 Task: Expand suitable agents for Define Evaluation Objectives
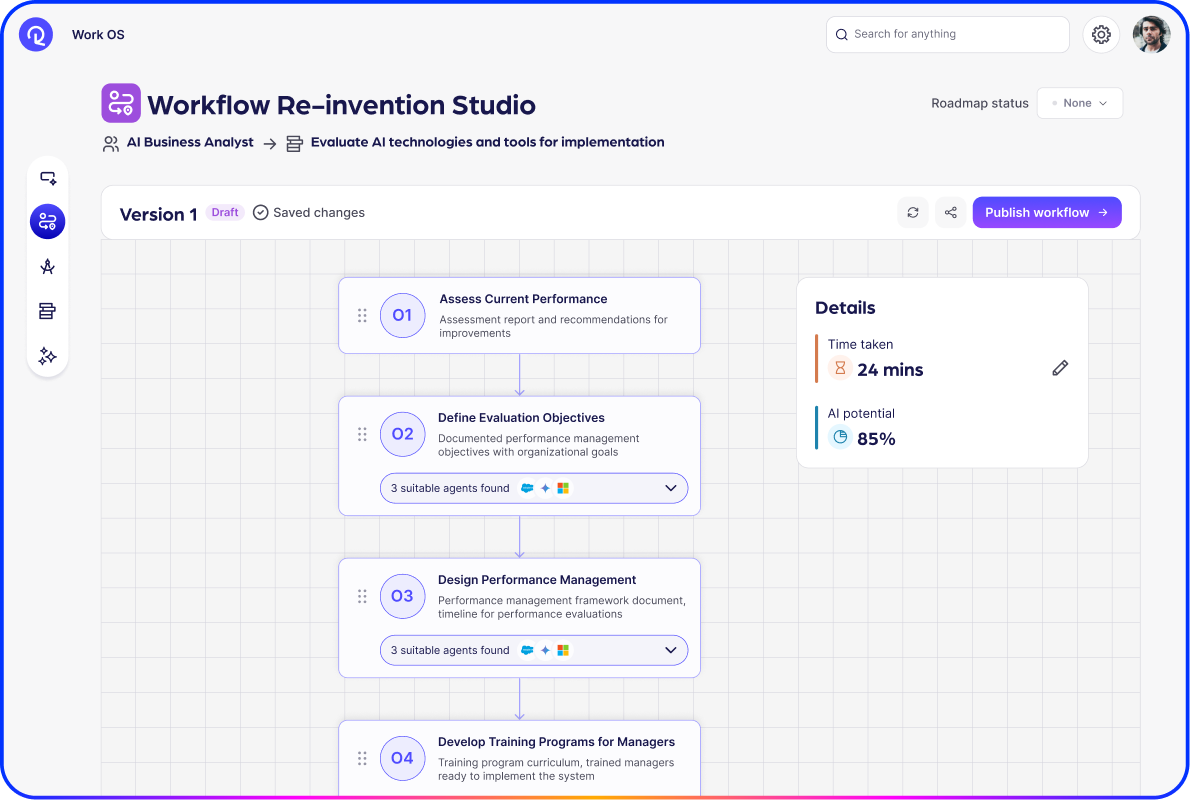(670, 488)
